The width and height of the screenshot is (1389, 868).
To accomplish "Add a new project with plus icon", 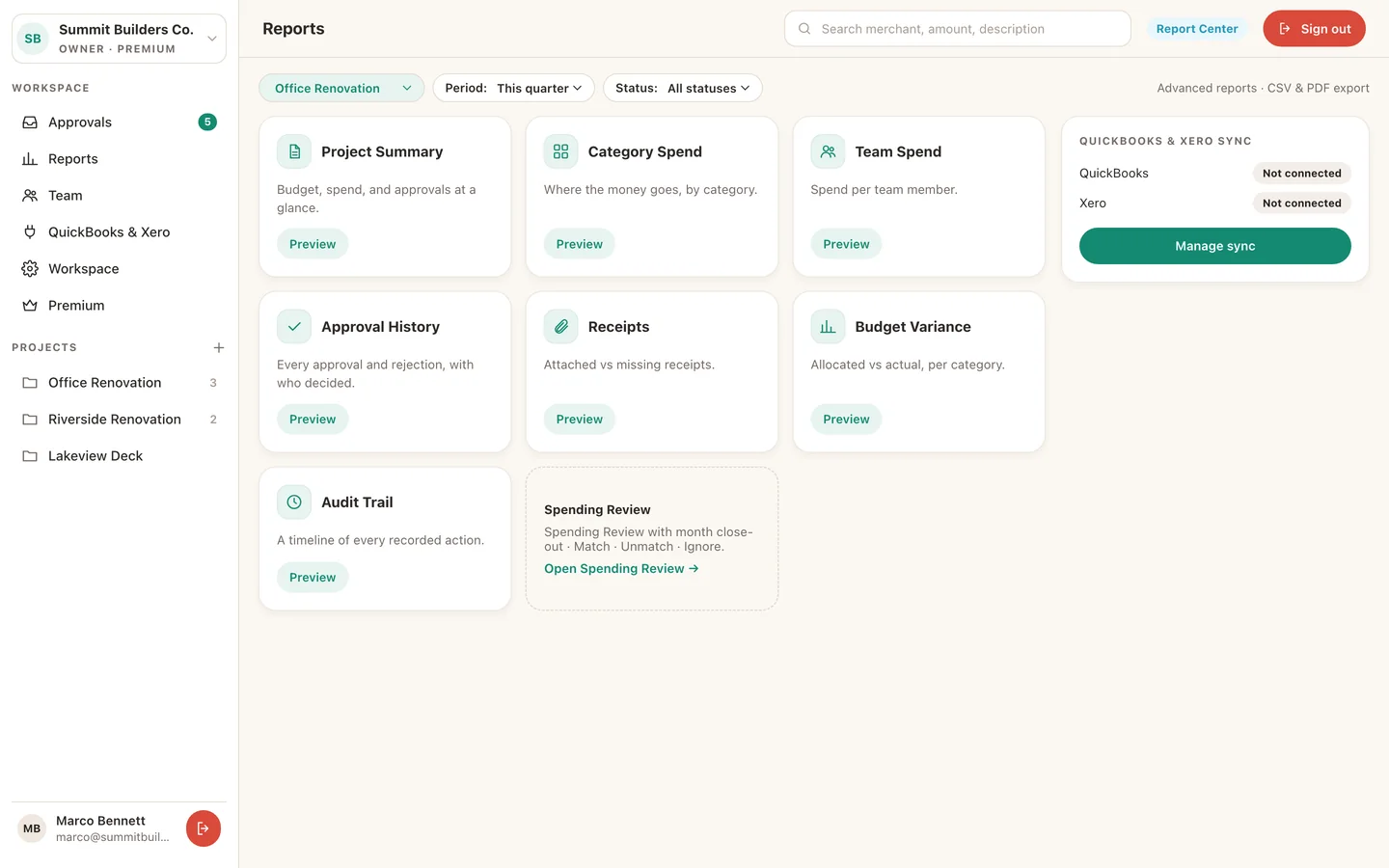I will 219,347.
